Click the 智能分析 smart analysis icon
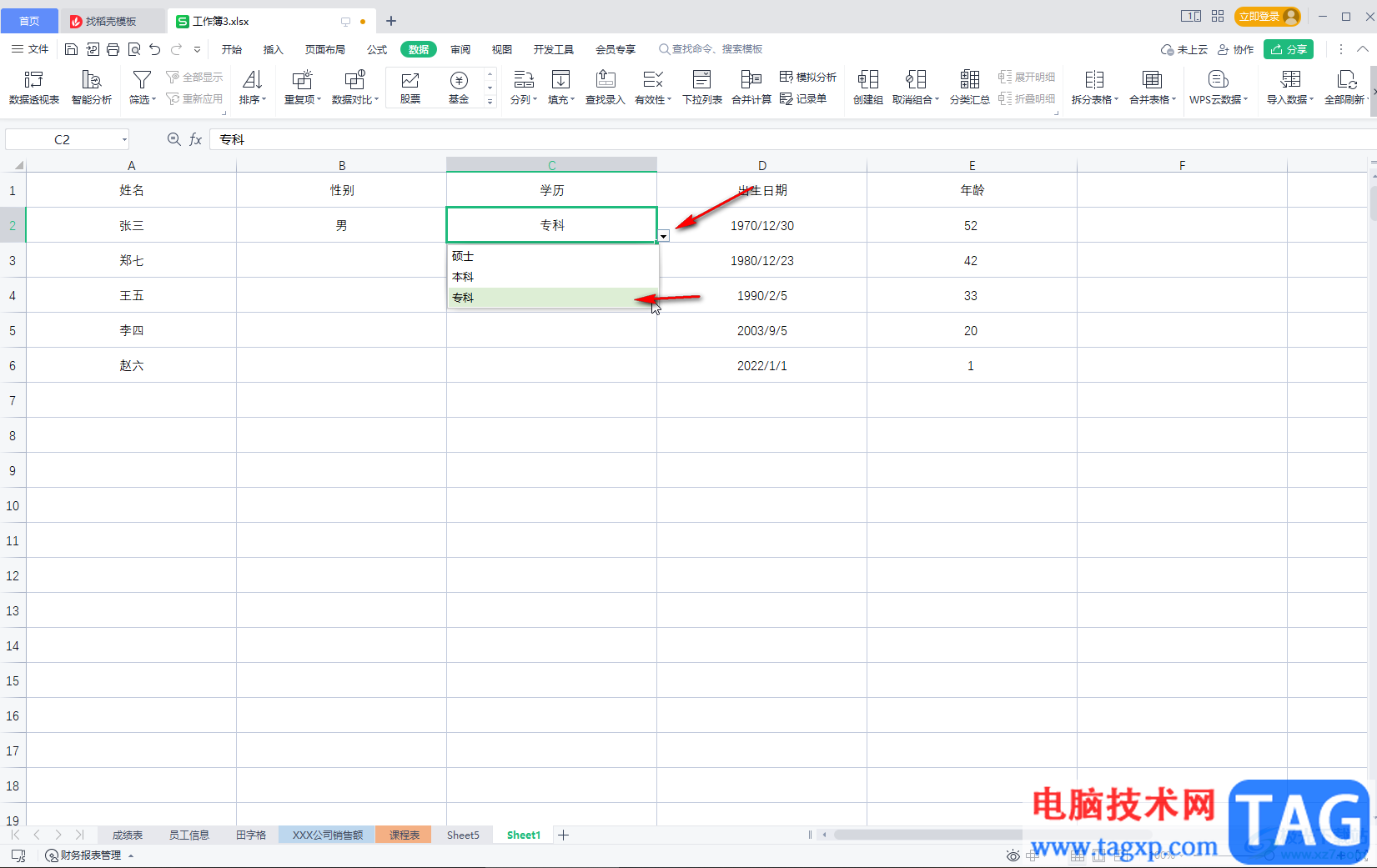Image resolution: width=1377 pixels, height=868 pixels. (92, 88)
